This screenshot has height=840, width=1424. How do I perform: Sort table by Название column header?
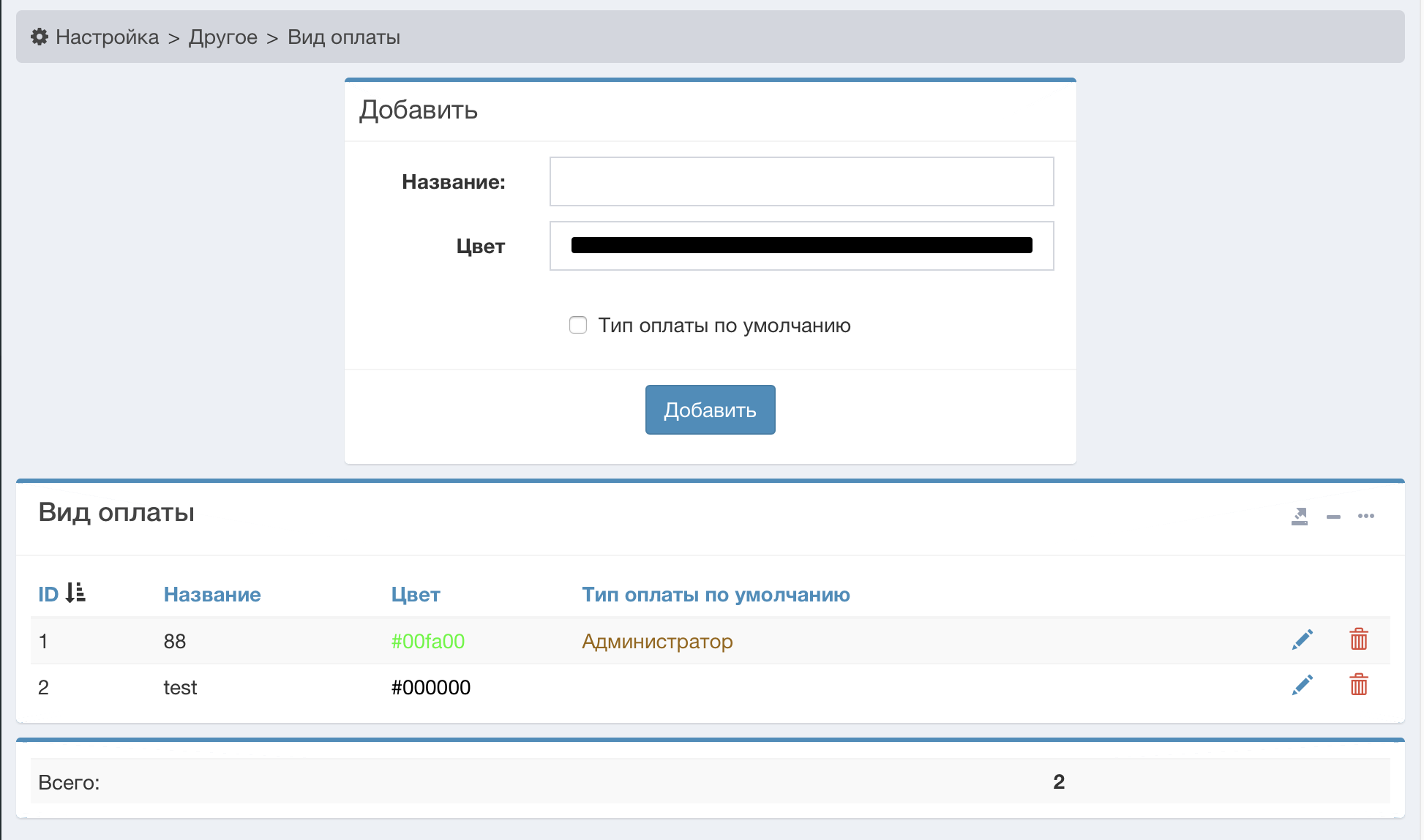click(x=212, y=594)
